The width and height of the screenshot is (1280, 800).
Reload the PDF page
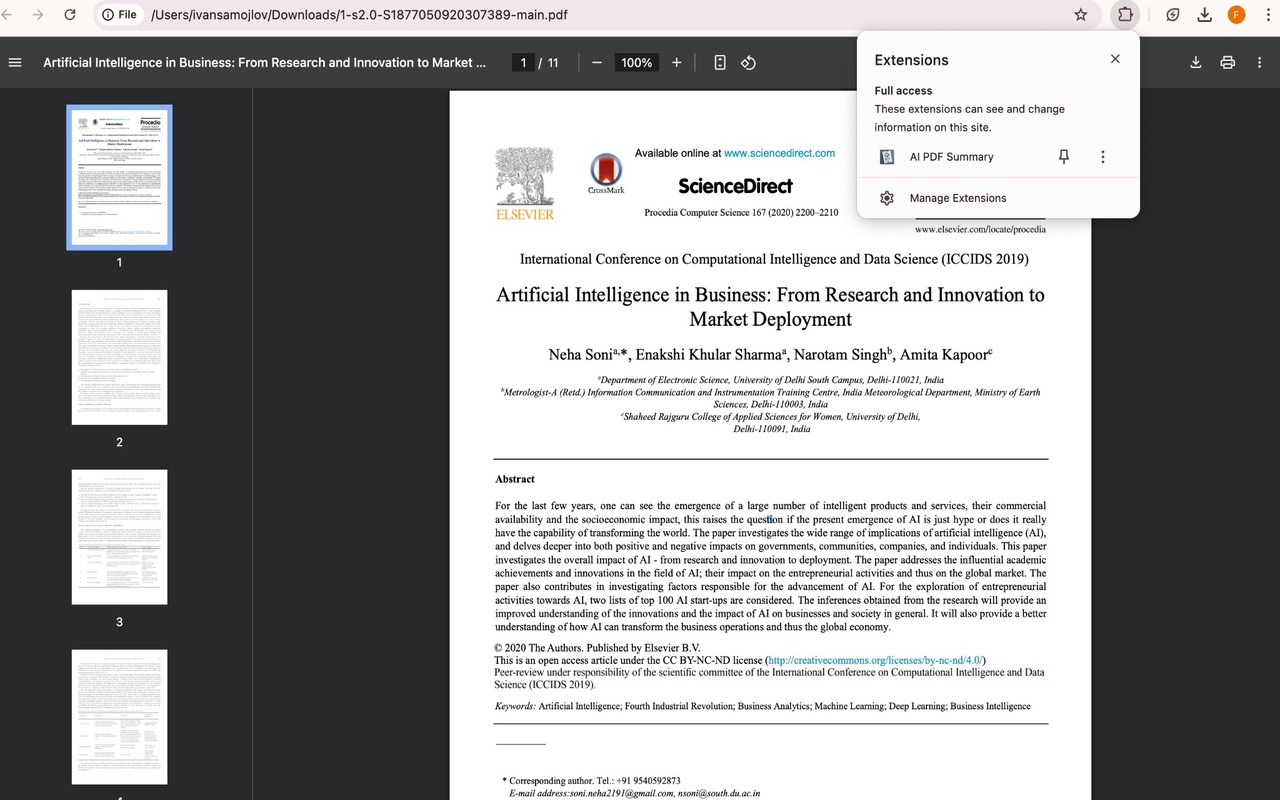pyautogui.click(x=70, y=15)
